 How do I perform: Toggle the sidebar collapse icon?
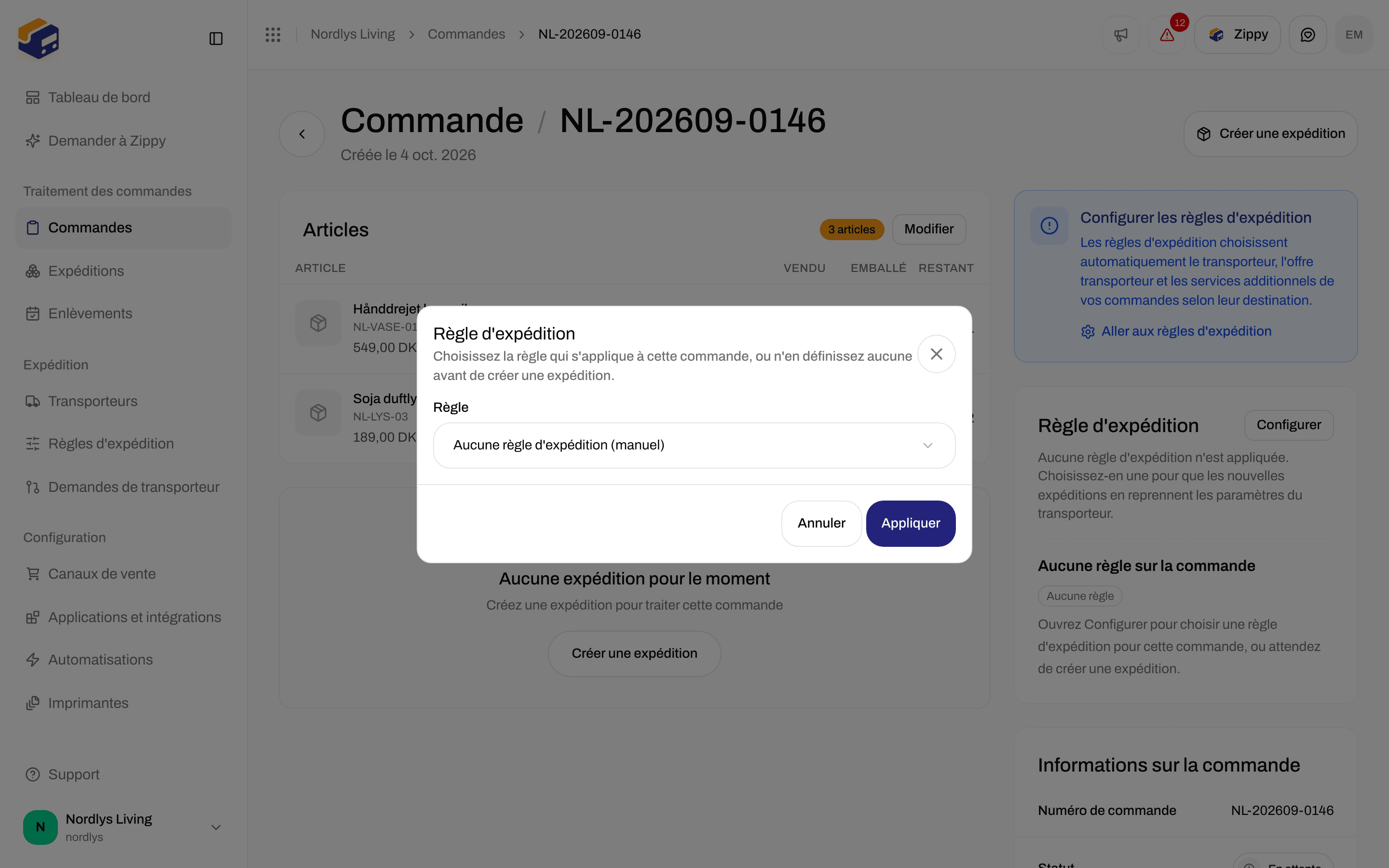tap(216, 39)
